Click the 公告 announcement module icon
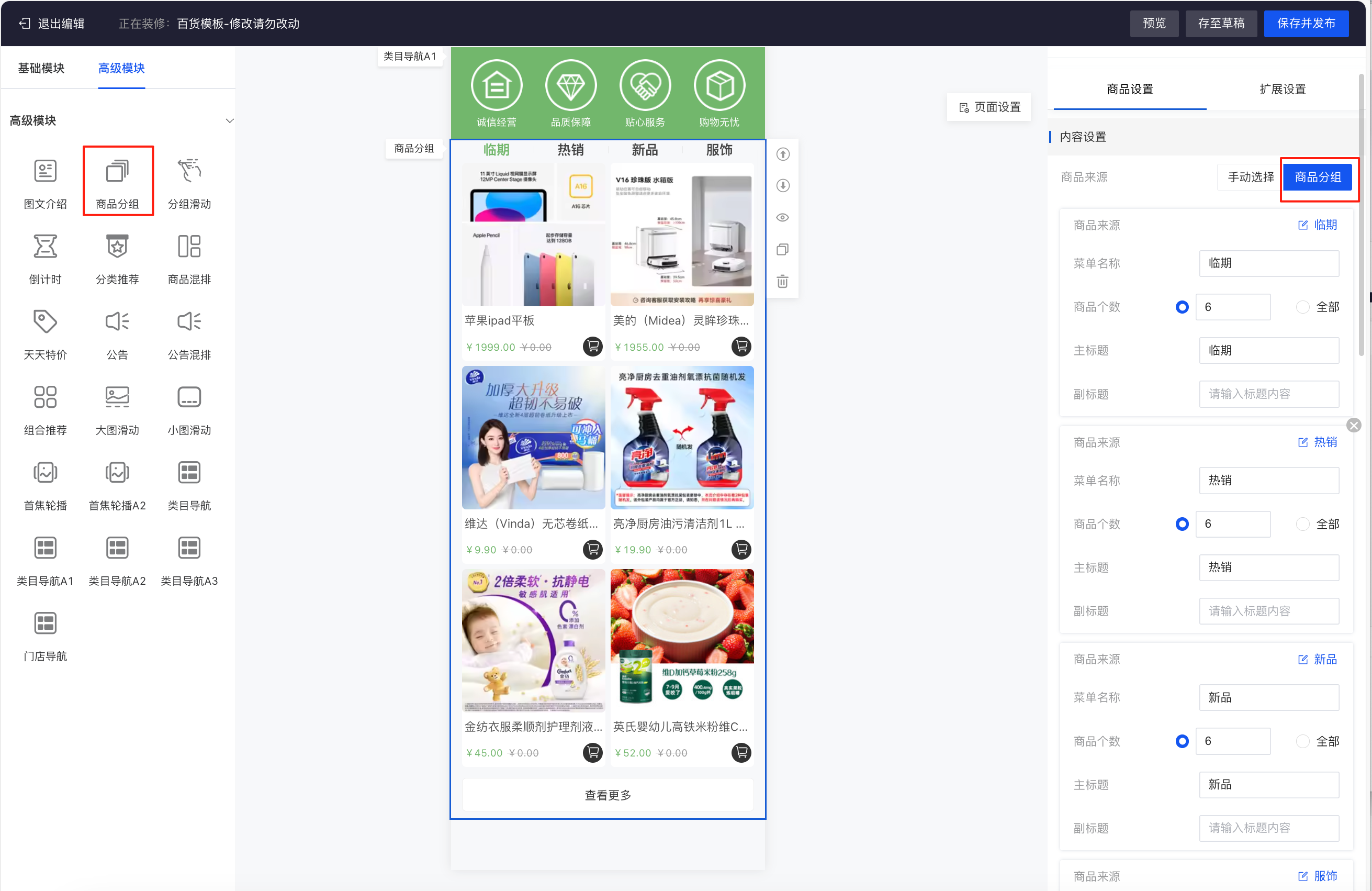The width and height of the screenshot is (1372, 891). [117, 322]
